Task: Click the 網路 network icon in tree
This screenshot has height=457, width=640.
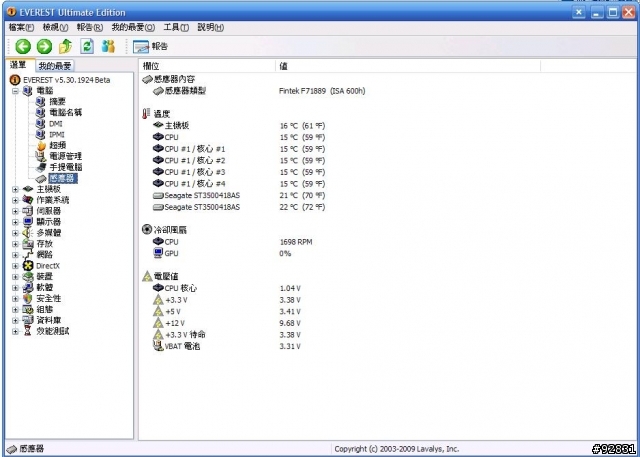Action: click(28, 255)
